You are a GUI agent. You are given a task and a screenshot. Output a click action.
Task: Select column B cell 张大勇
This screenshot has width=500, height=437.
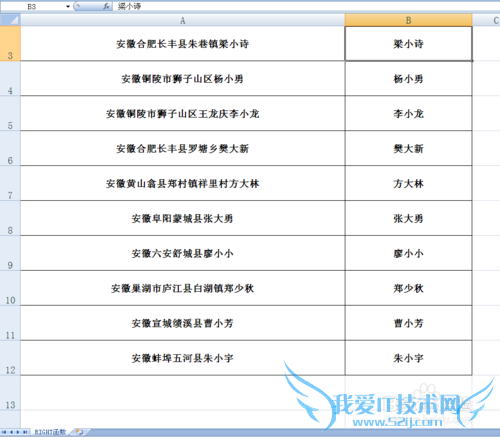click(x=408, y=218)
